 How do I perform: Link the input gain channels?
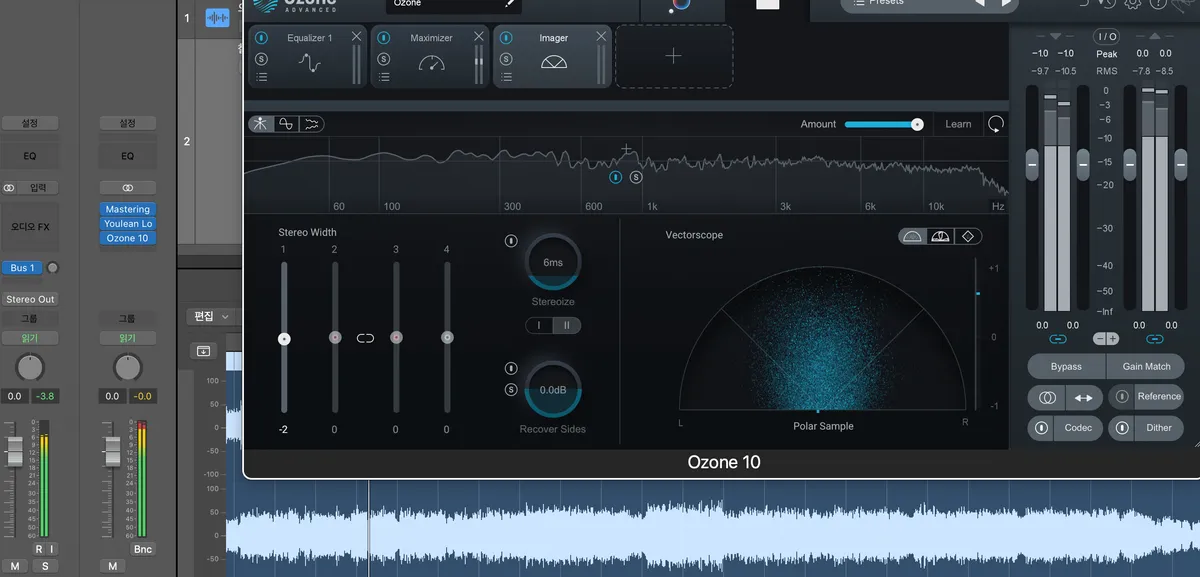1058,339
